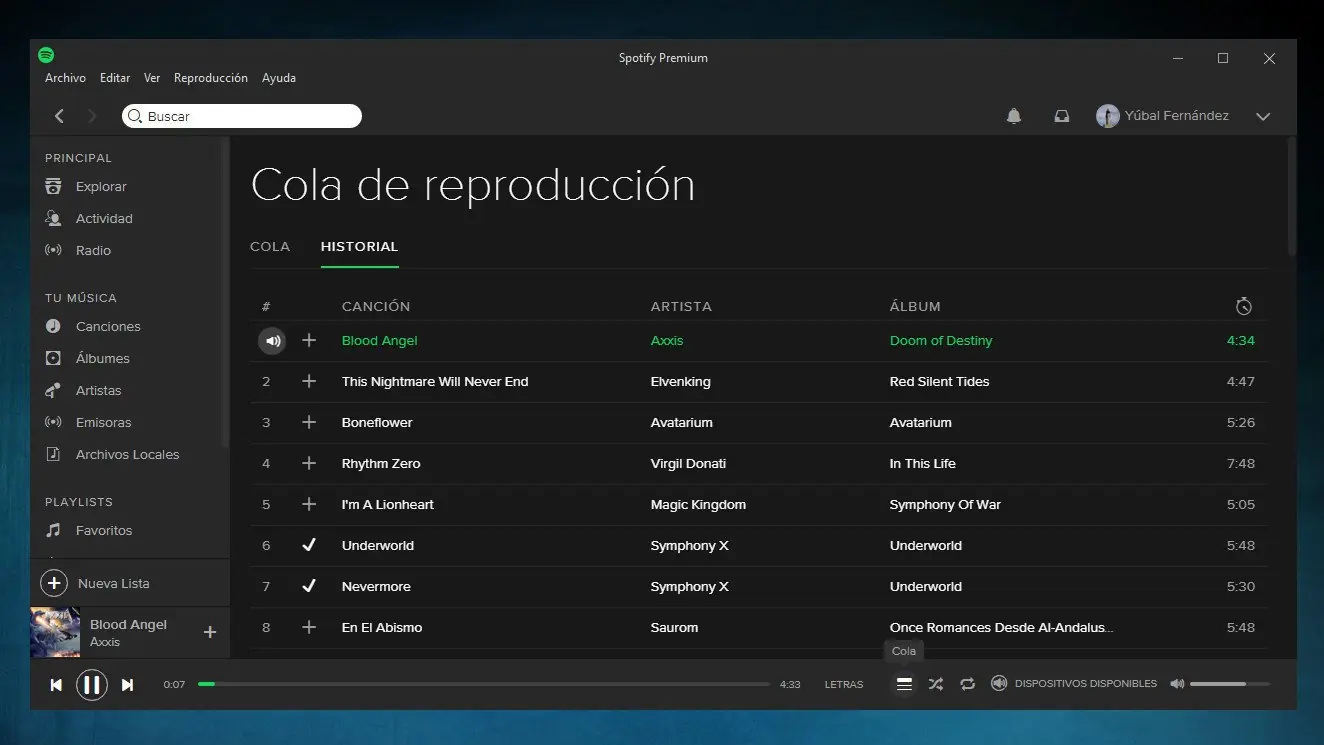The image size is (1324, 745).
Task: Seek using the playback progress bar
Action: click(485, 684)
